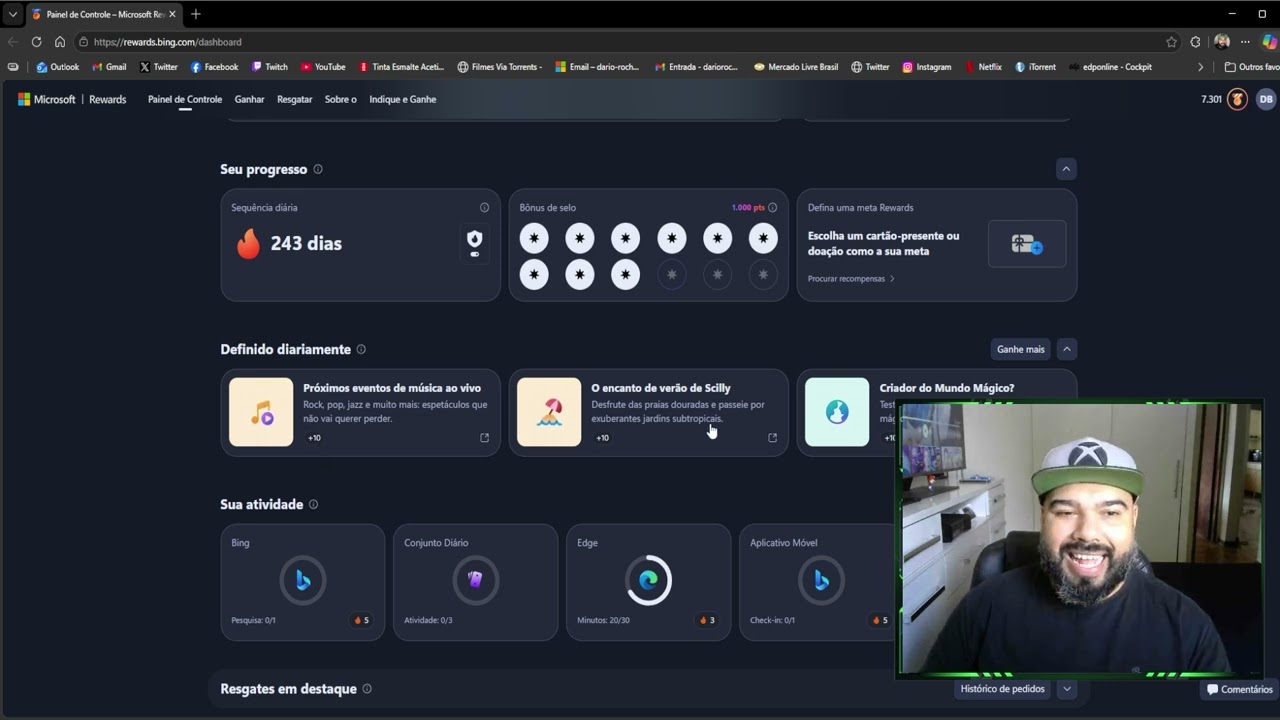Show info icon beside Resgates em destaque
This screenshot has width=1280, height=720.
tap(367, 689)
